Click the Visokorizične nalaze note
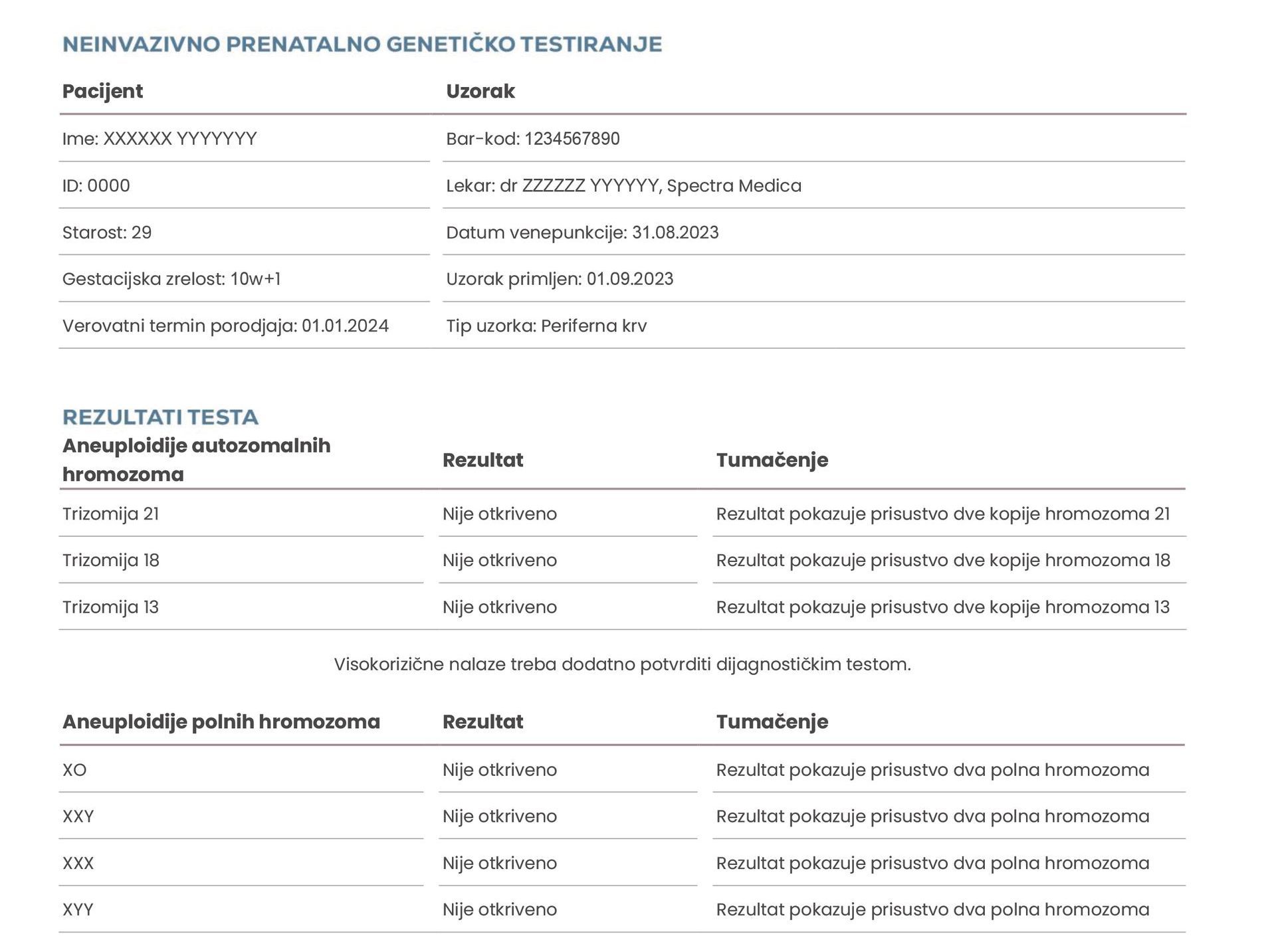 (x=623, y=664)
